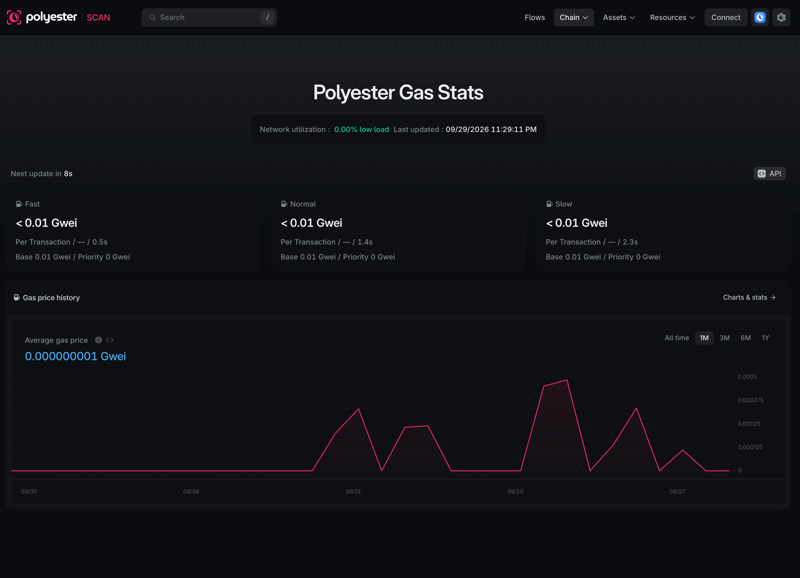The image size is (800, 578).
Task: Click the 'Next update in 8s' text
Action: [41, 173]
